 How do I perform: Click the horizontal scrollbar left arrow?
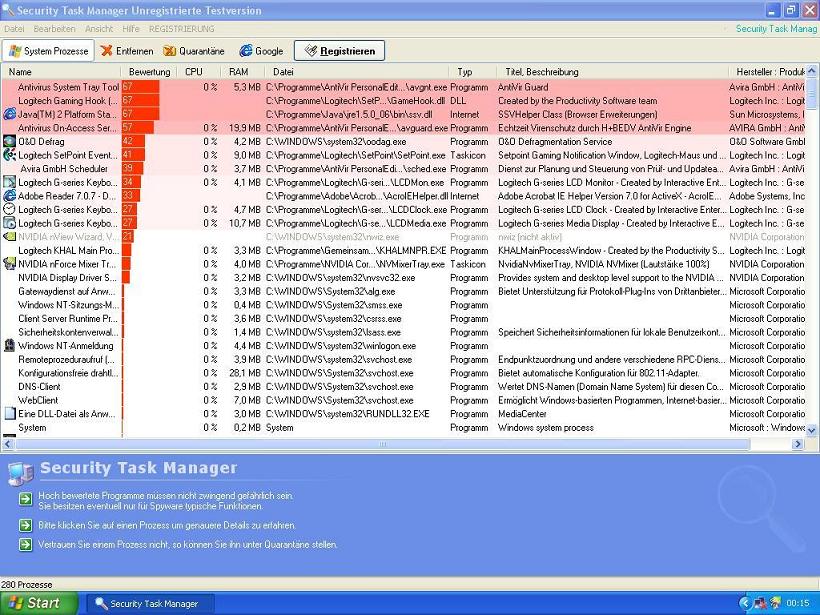[x=8, y=444]
